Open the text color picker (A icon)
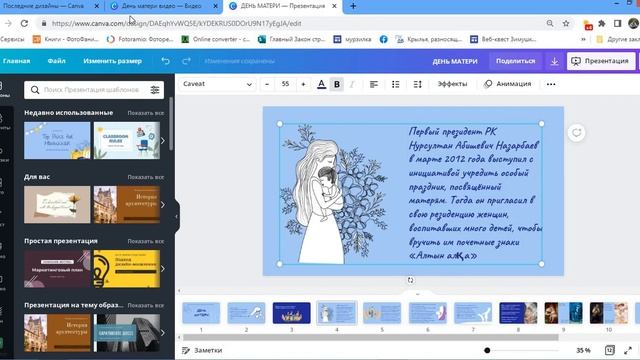The image size is (640, 360). 321,84
